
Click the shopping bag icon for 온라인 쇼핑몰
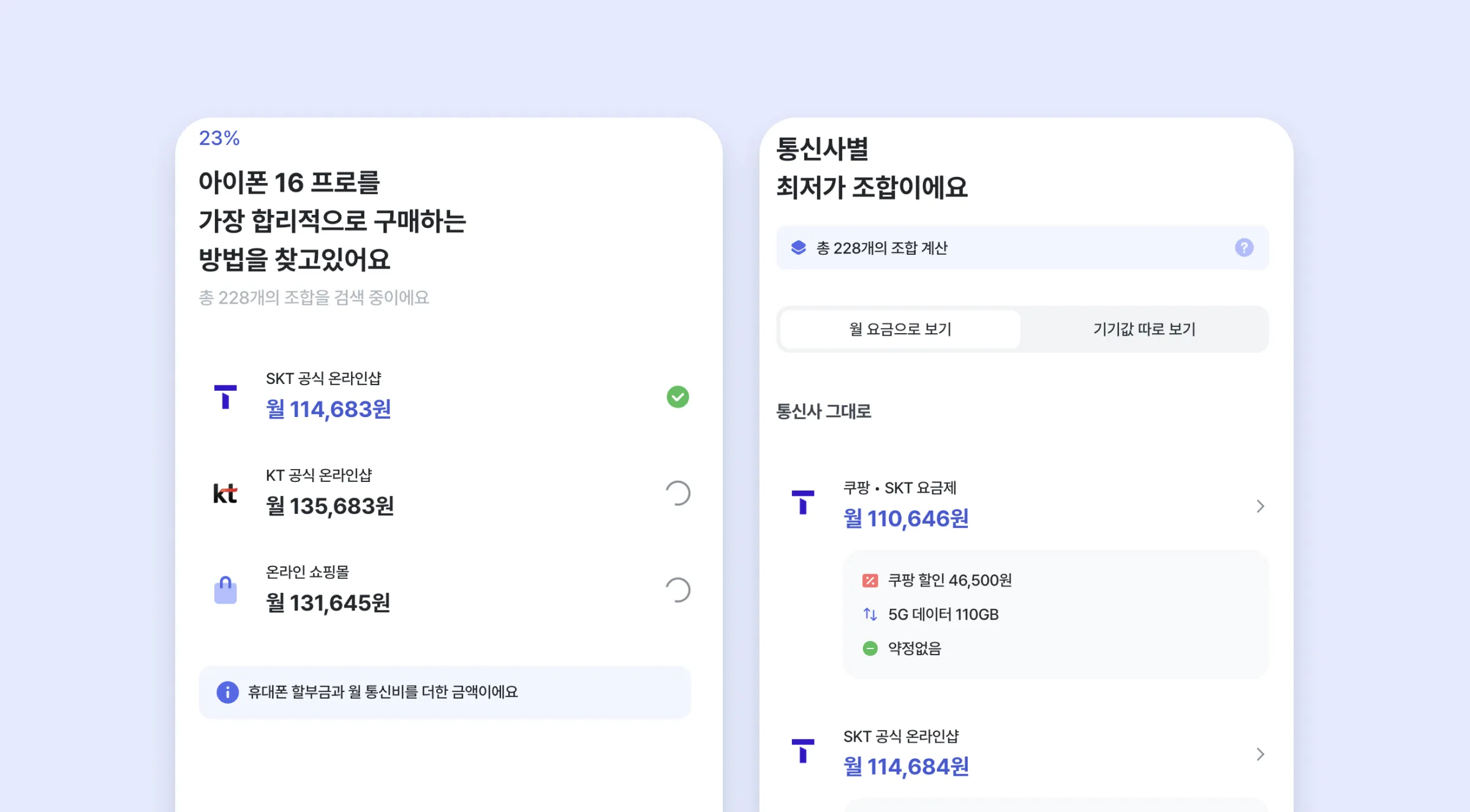(225, 590)
